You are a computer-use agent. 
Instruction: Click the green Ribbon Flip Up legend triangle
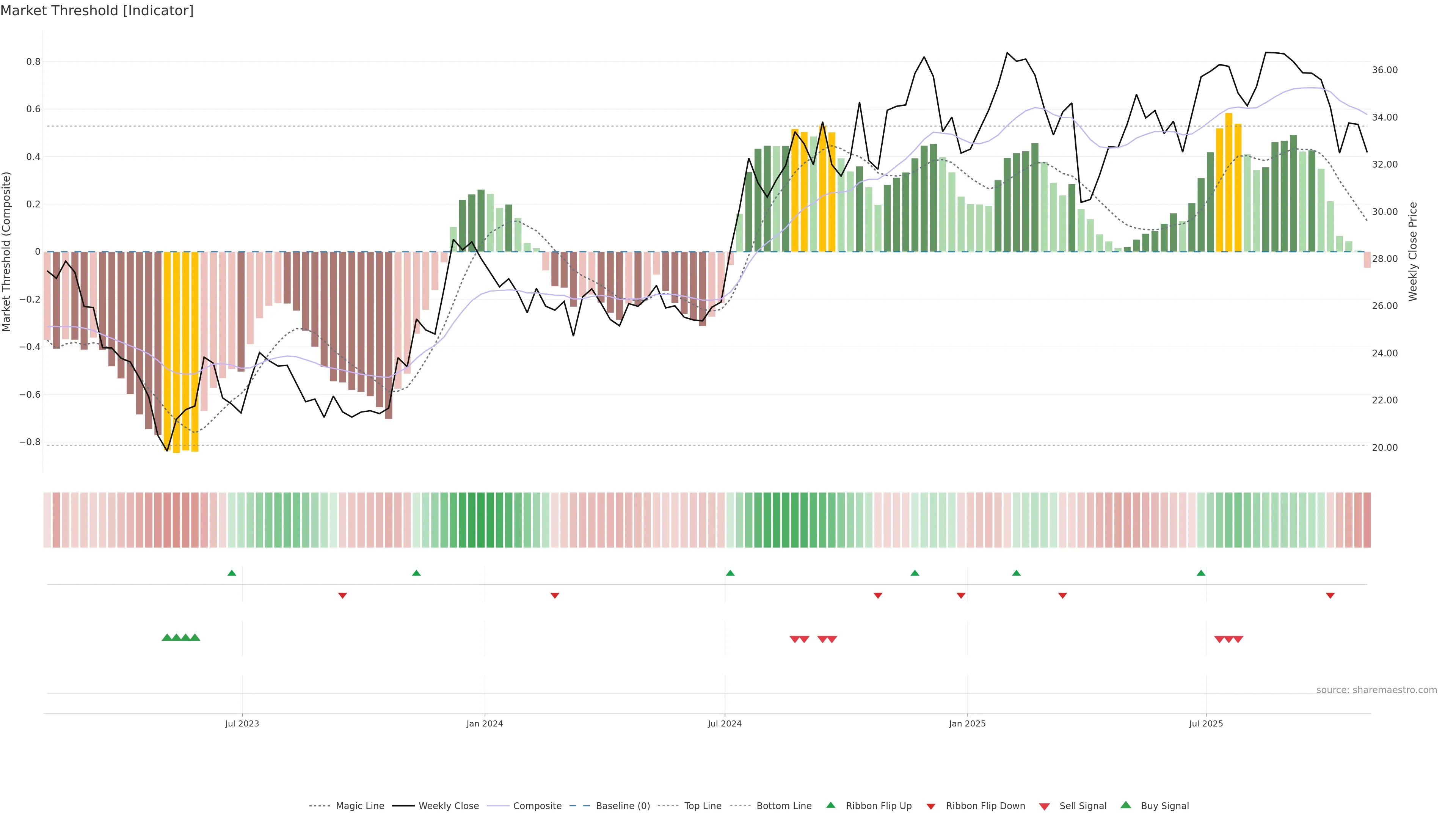830,805
